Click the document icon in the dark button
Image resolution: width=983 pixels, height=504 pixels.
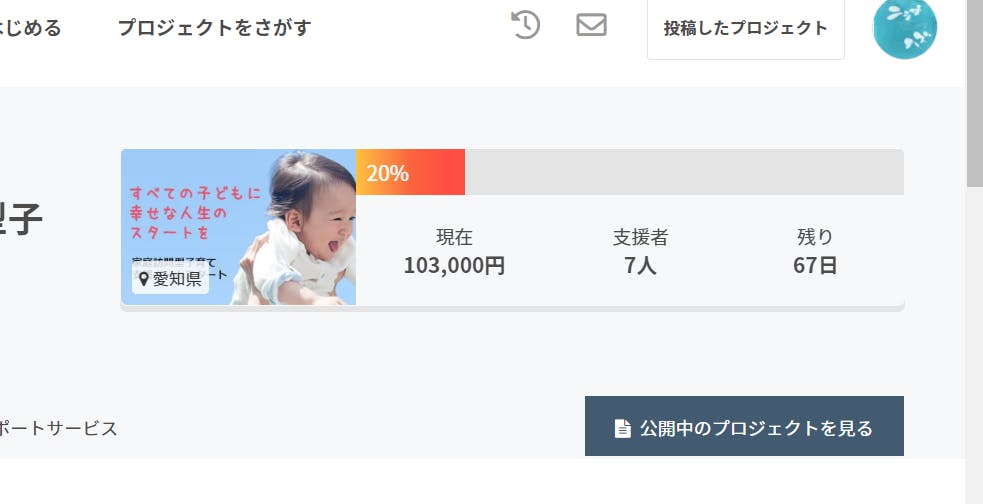tap(622, 428)
